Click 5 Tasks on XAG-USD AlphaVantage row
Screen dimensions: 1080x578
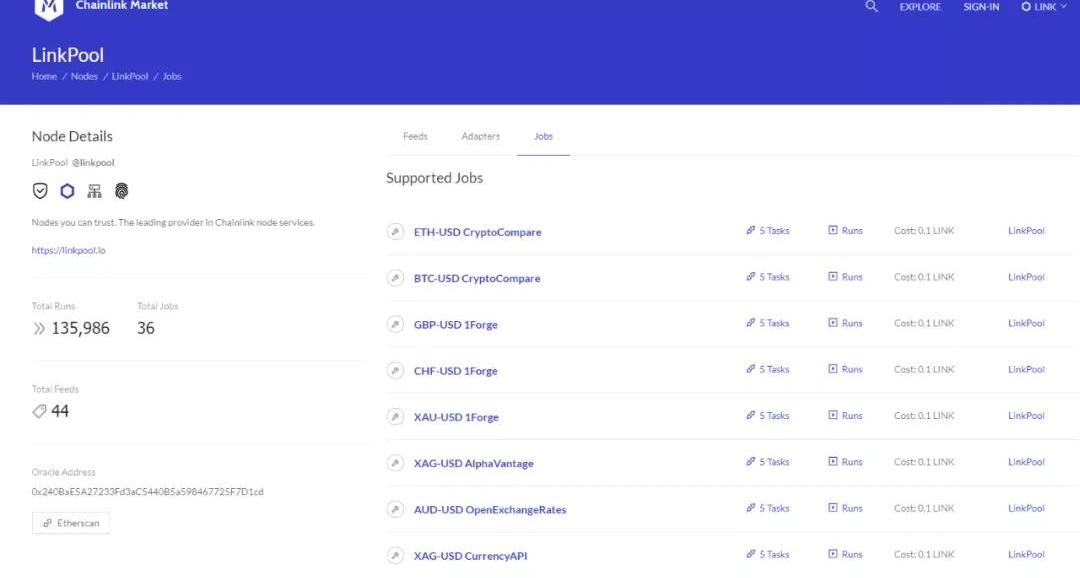(767, 462)
